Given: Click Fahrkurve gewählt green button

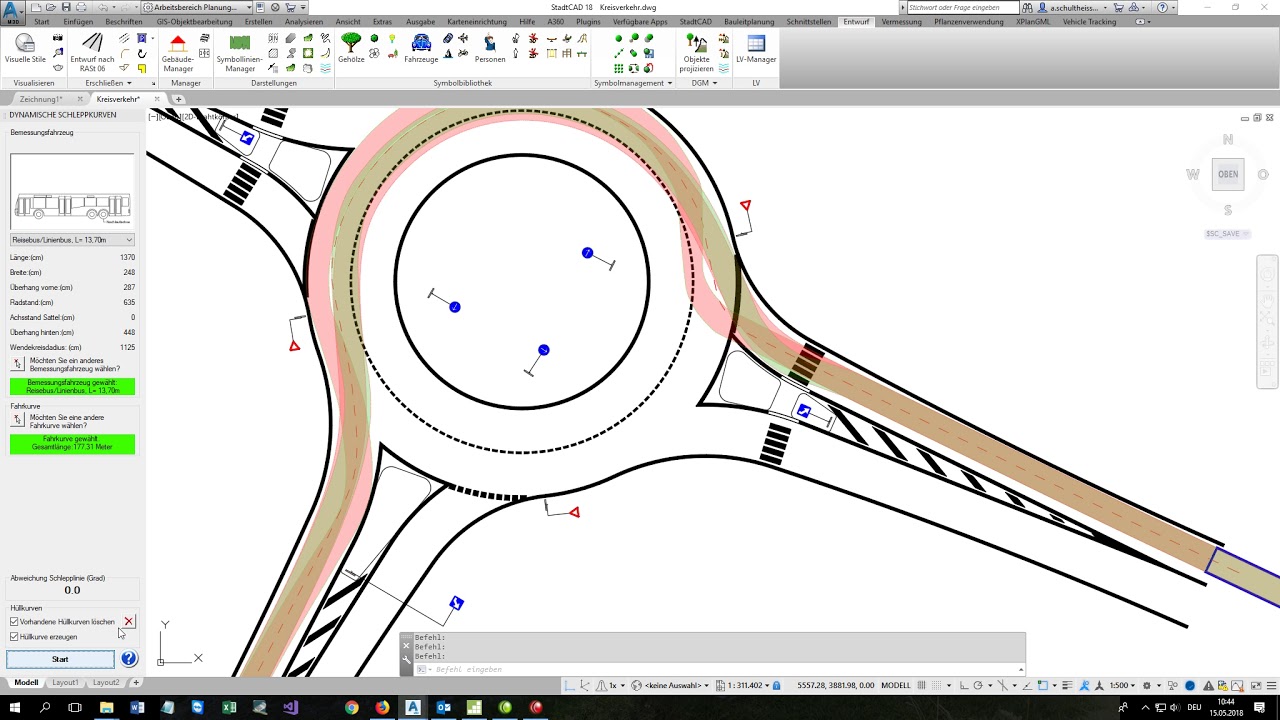Looking at the screenshot, I should pyautogui.click(x=72, y=443).
